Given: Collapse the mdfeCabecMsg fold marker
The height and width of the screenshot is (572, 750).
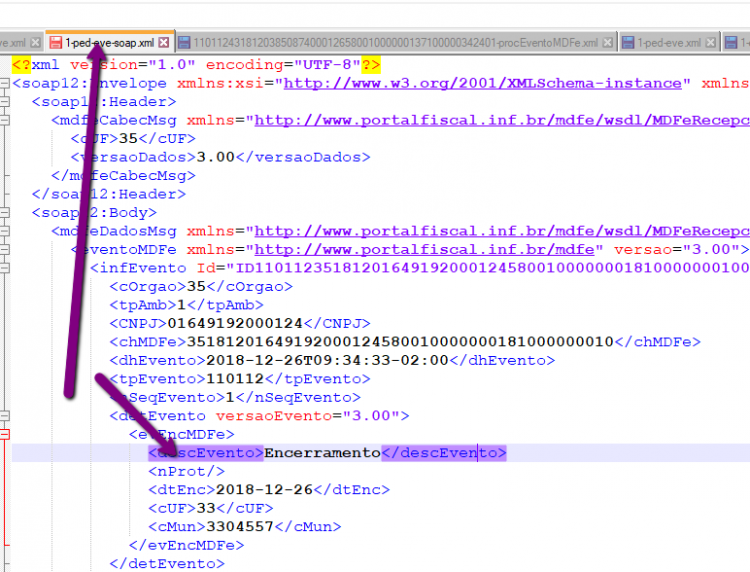Looking at the screenshot, I should pos(4,120).
